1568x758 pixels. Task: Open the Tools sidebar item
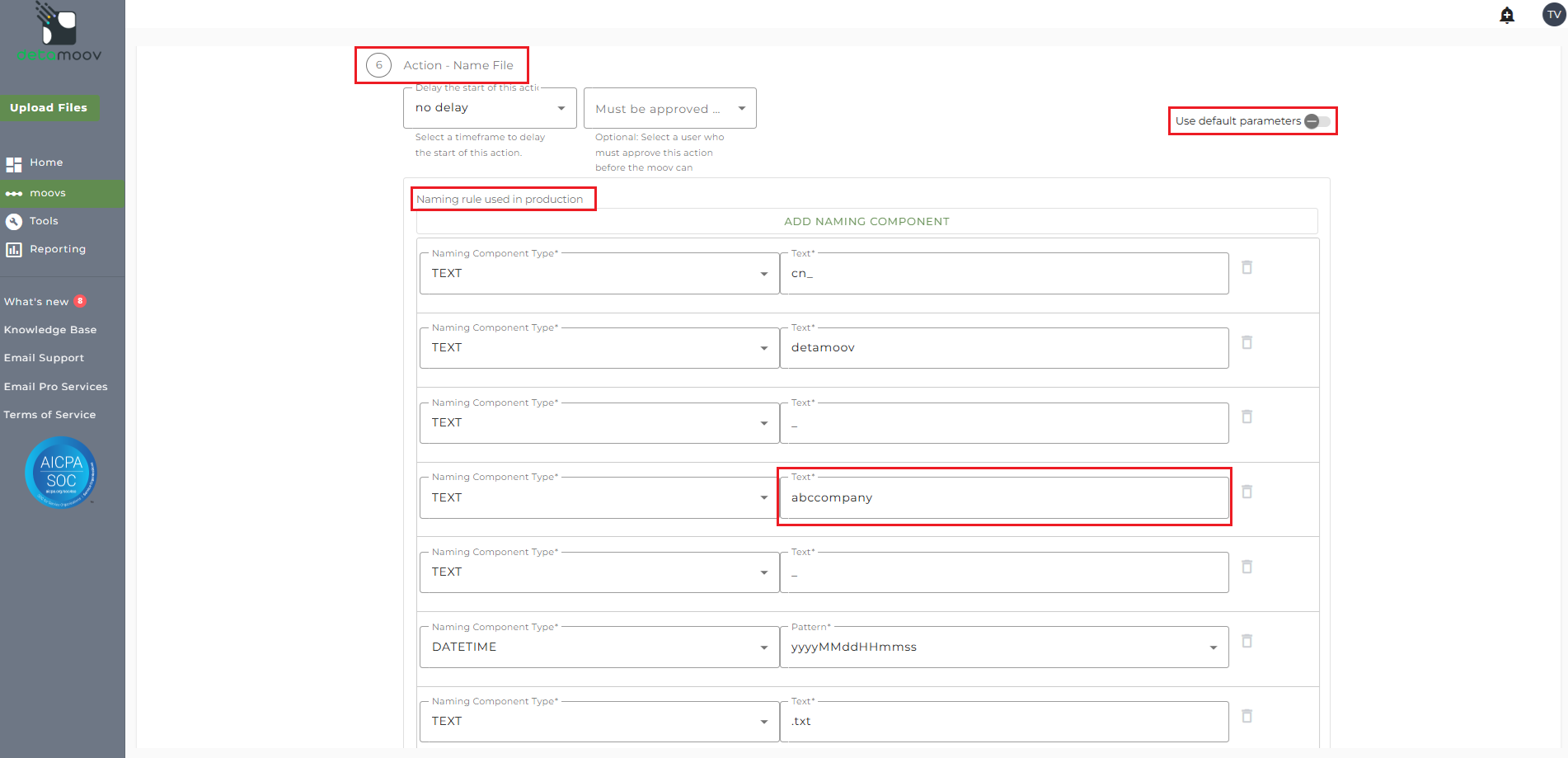point(44,221)
